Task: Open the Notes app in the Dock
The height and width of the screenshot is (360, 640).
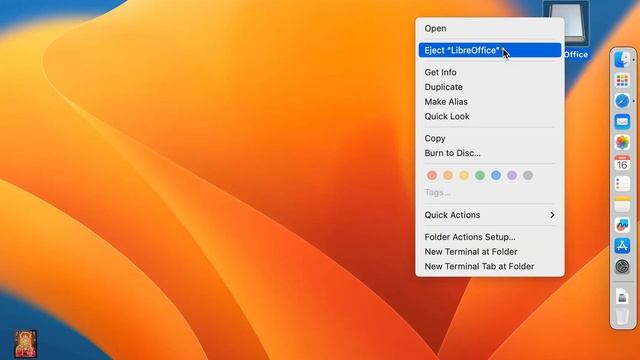Action: (622, 204)
